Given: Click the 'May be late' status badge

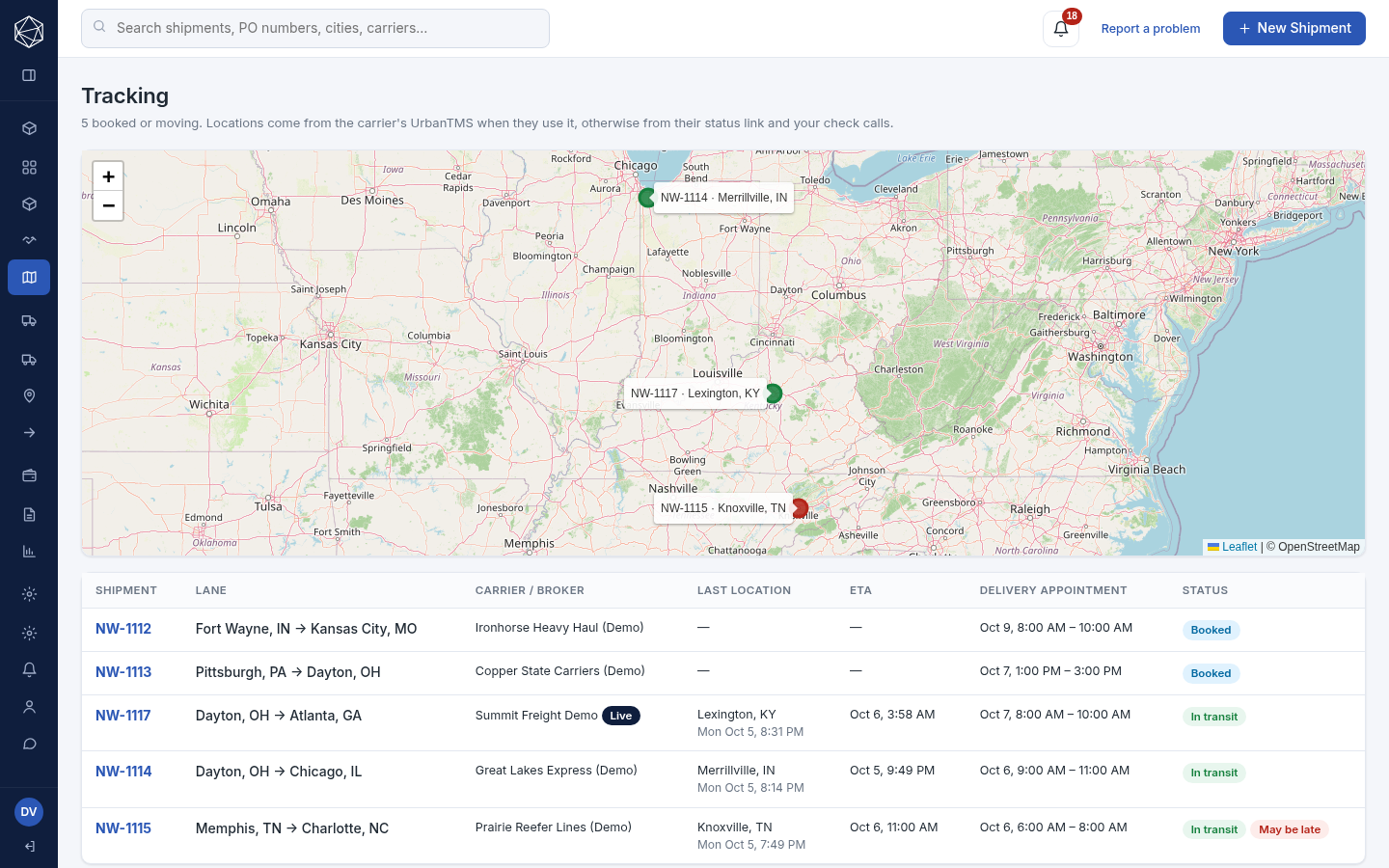Looking at the screenshot, I should 1290,829.
